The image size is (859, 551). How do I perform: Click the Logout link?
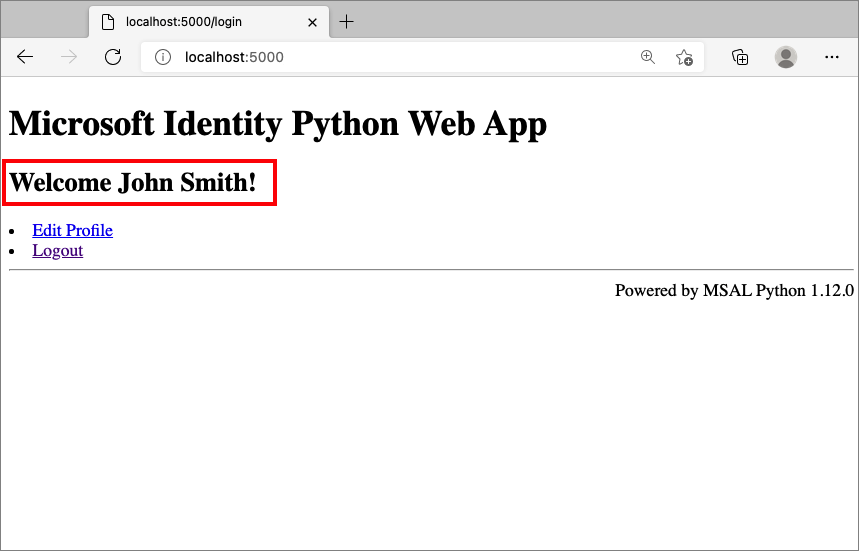click(x=58, y=251)
